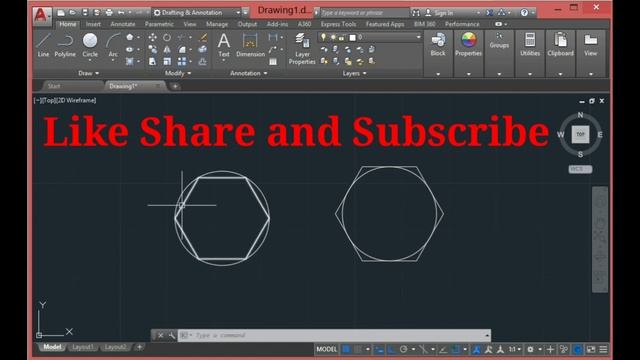Switch to the Start file tab
The height and width of the screenshot is (360, 640).
[x=54, y=86]
